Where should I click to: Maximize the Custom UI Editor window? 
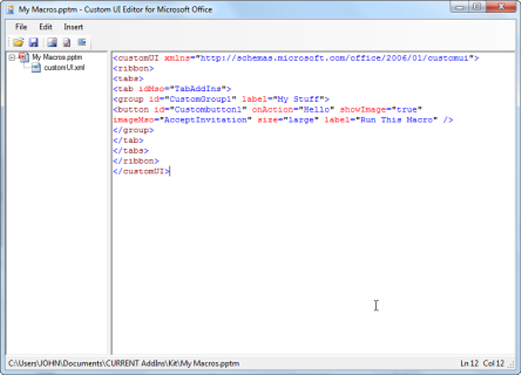pos(477,6)
